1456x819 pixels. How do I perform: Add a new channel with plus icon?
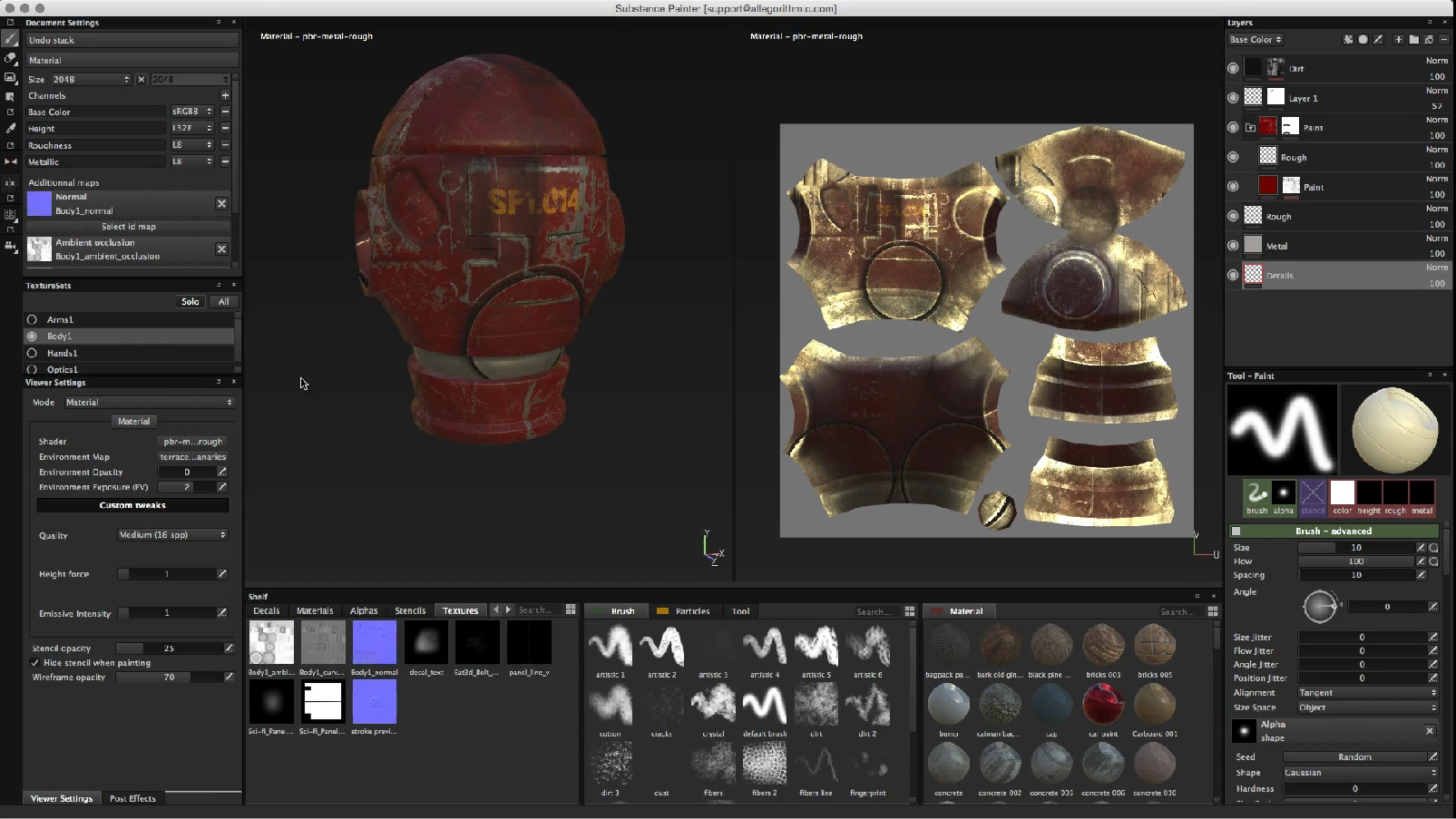click(x=225, y=95)
